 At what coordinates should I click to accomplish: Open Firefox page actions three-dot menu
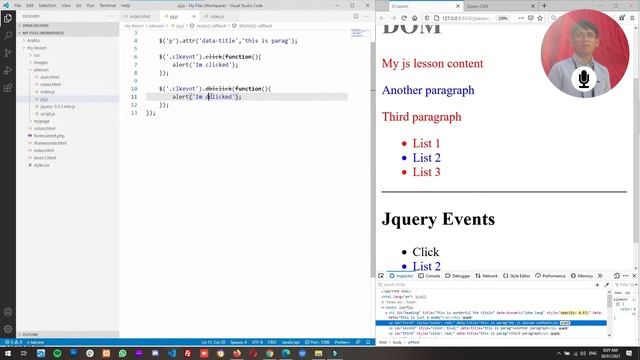coord(521,18)
